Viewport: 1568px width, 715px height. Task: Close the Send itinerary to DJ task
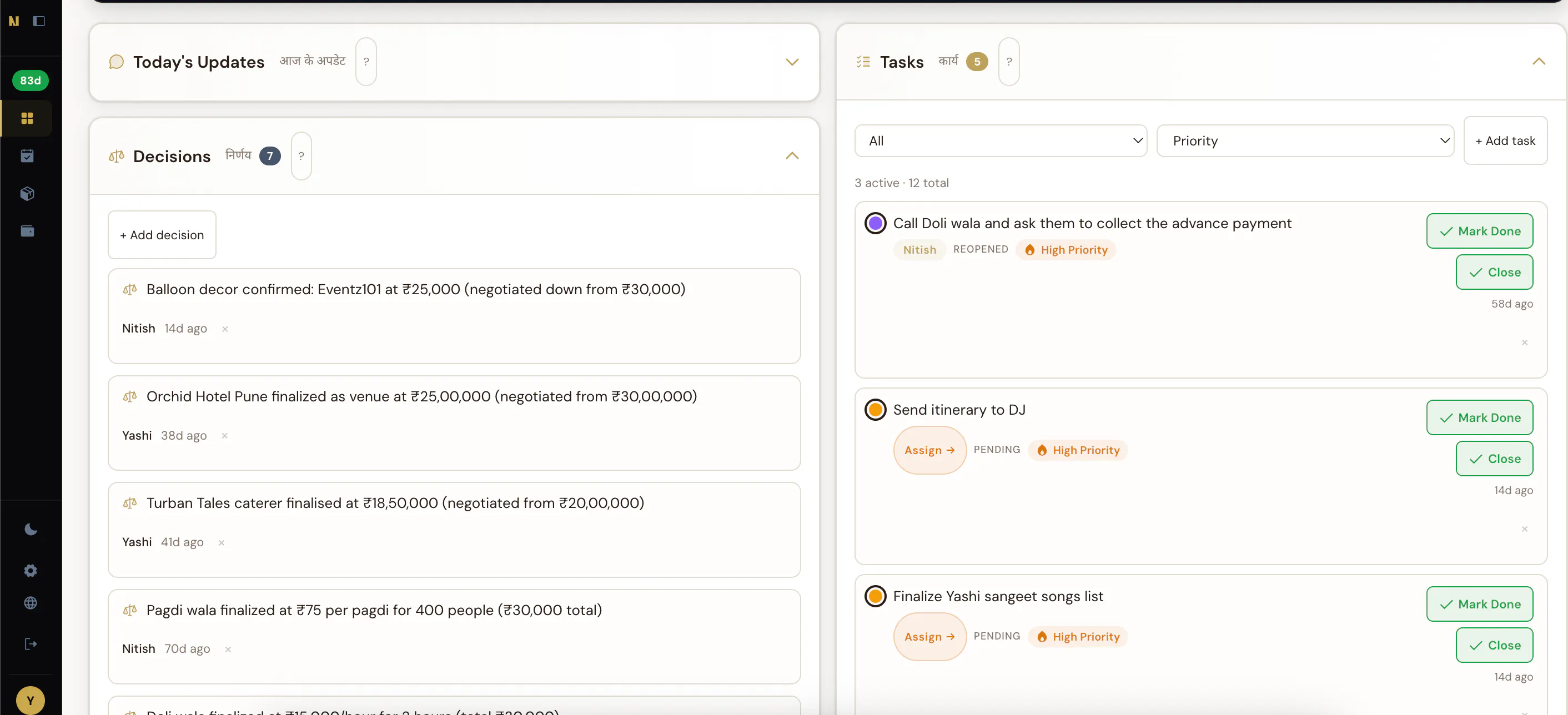click(1494, 459)
